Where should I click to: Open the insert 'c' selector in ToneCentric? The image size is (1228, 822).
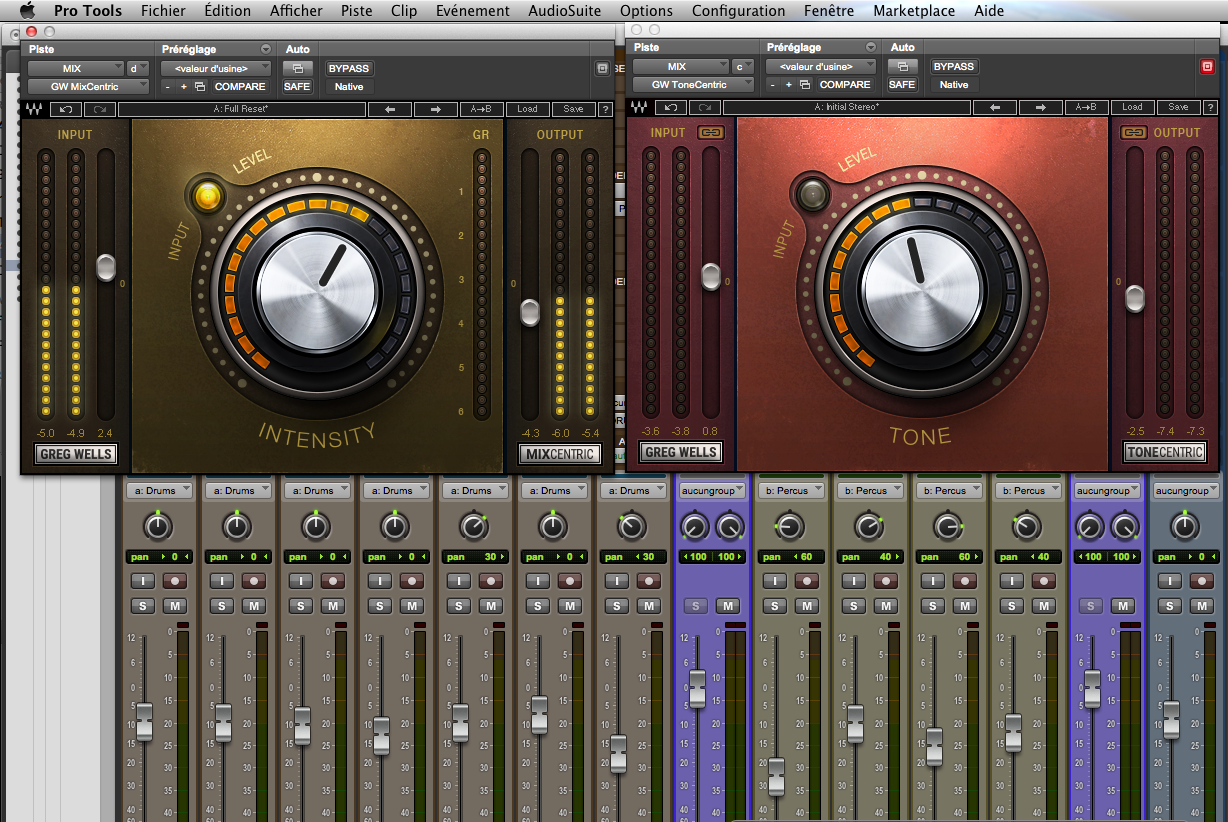pyautogui.click(x=743, y=66)
